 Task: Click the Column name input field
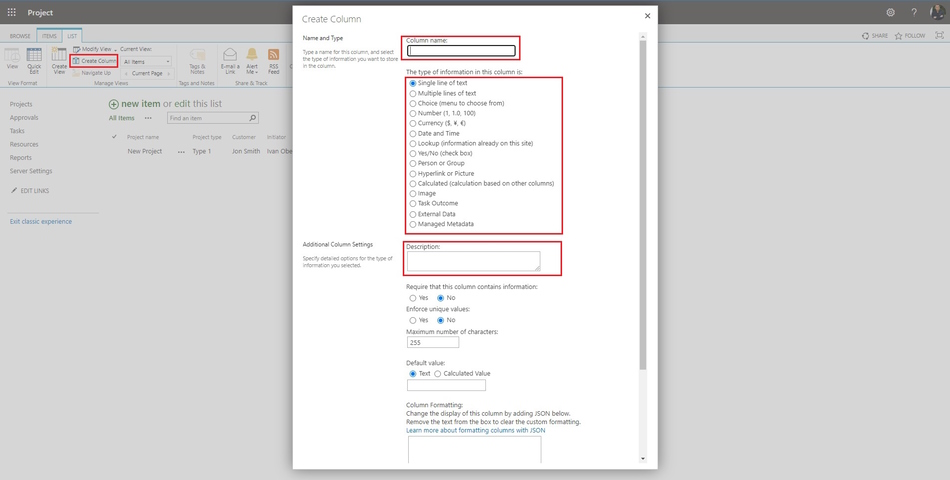pyautogui.click(x=462, y=51)
